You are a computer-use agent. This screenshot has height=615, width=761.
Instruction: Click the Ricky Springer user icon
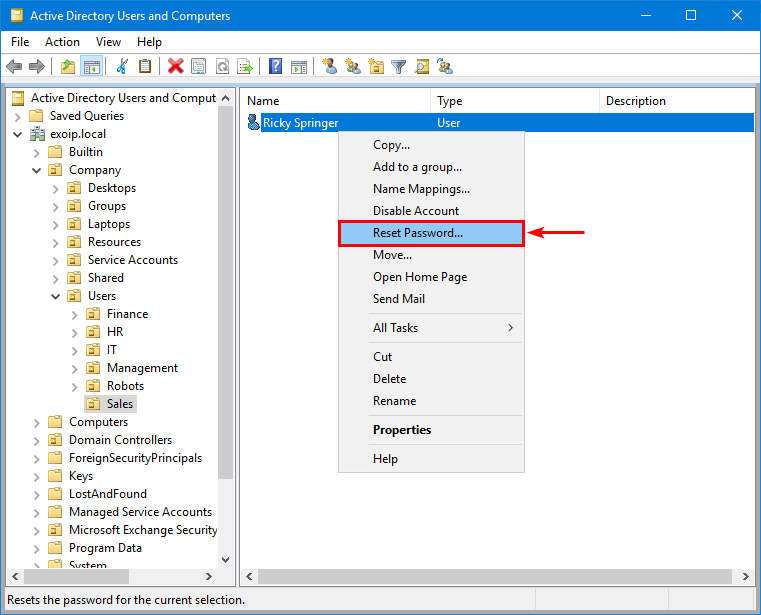click(x=253, y=122)
